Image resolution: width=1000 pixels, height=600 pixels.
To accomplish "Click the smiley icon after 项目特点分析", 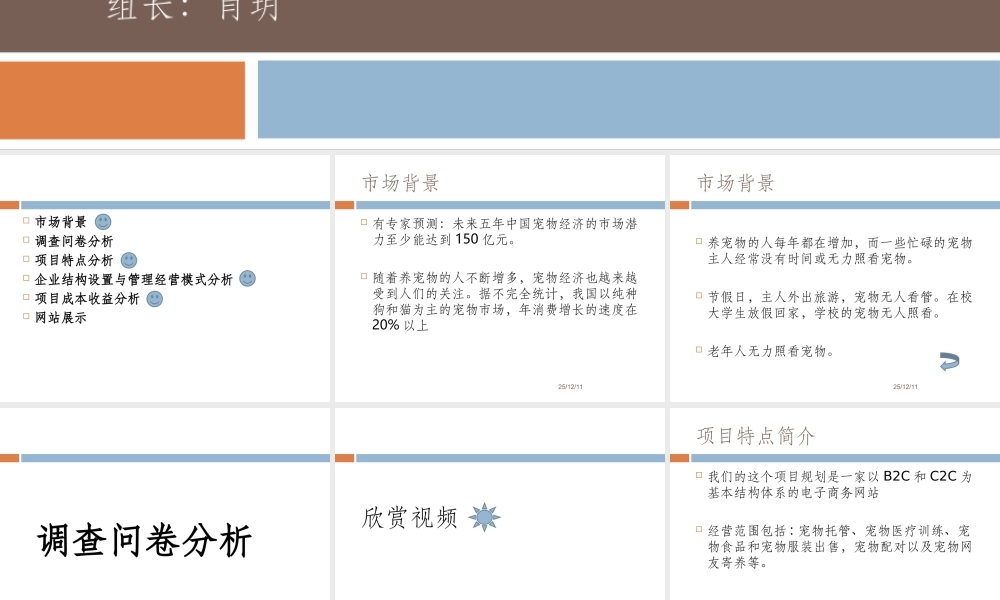I will (x=129, y=261).
